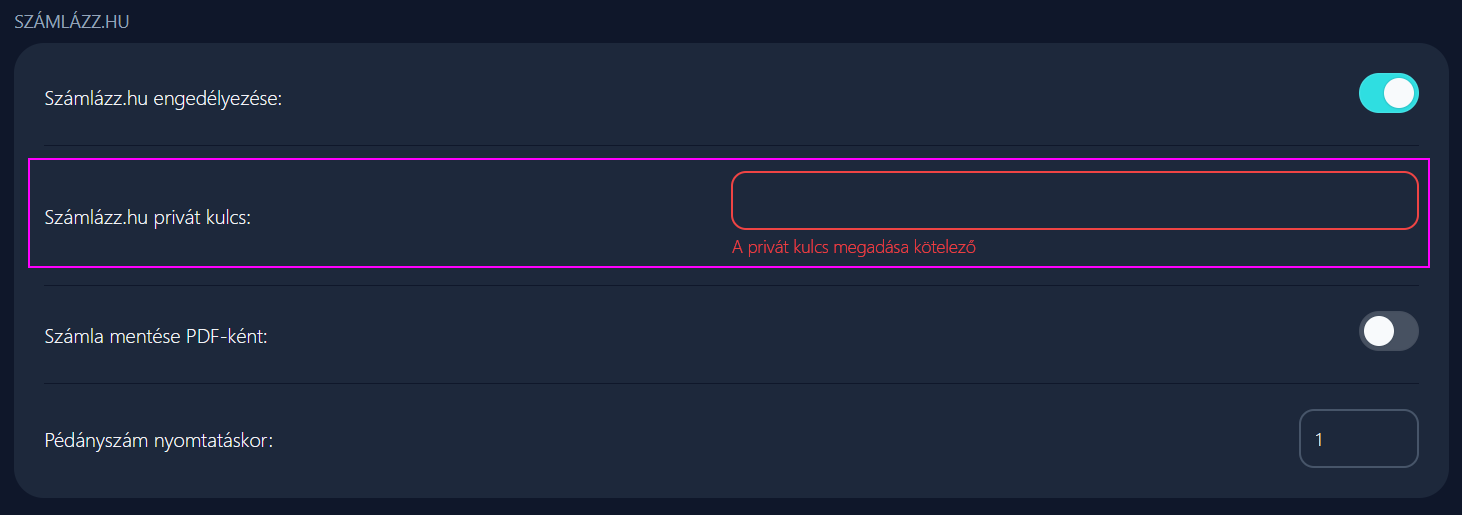Click the knob of the PDF save toggle
The width and height of the screenshot is (1462, 515).
[1378, 331]
